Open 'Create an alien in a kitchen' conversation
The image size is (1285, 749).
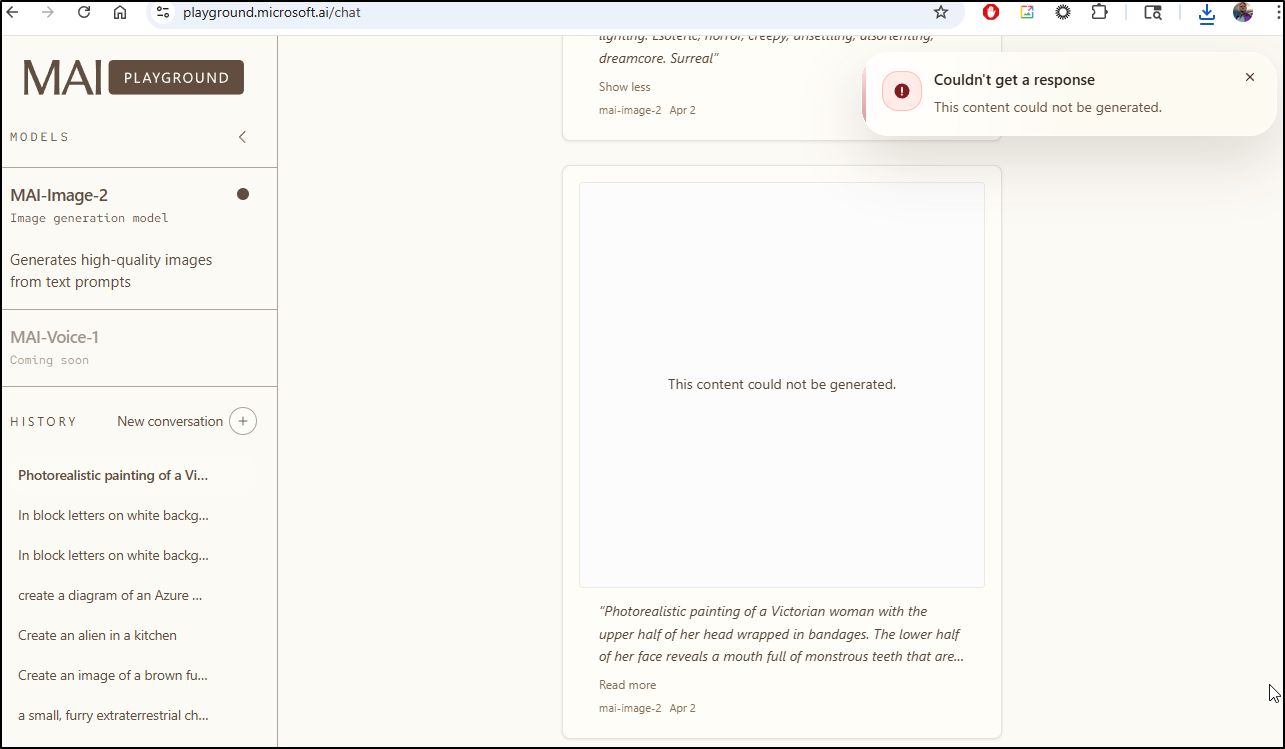[97, 635]
